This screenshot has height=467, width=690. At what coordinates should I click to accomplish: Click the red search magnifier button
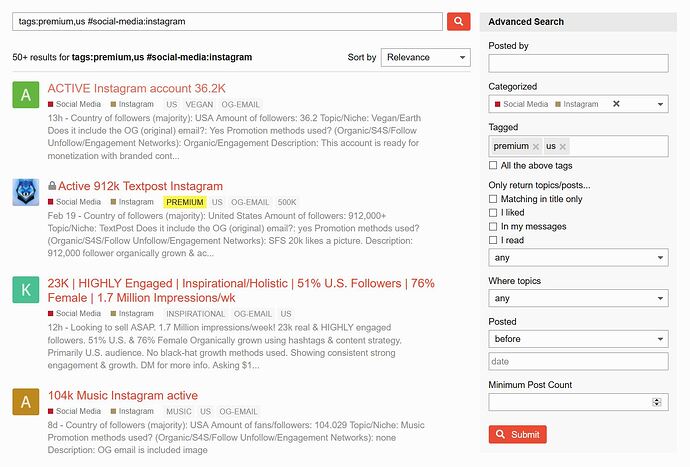click(x=459, y=21)
